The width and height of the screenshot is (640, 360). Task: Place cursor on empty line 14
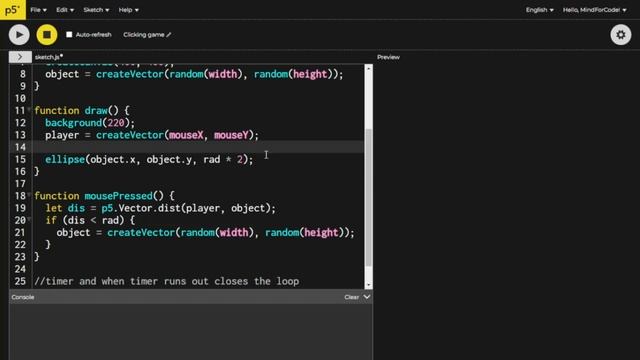pos(199,147)
